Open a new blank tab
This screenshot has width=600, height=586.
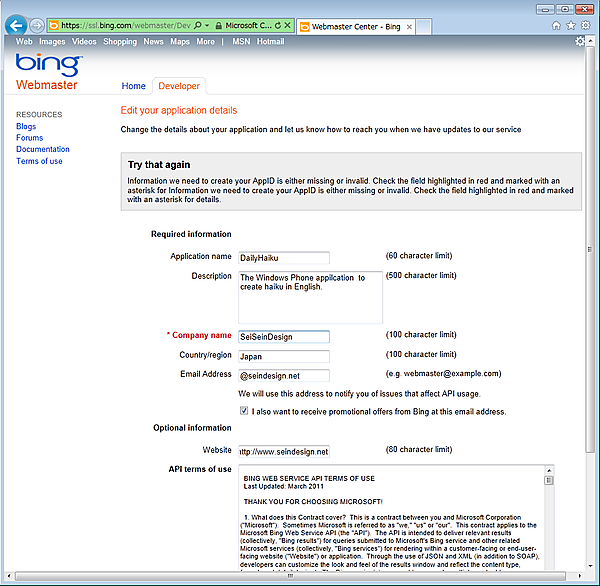[x=423, y=27]
